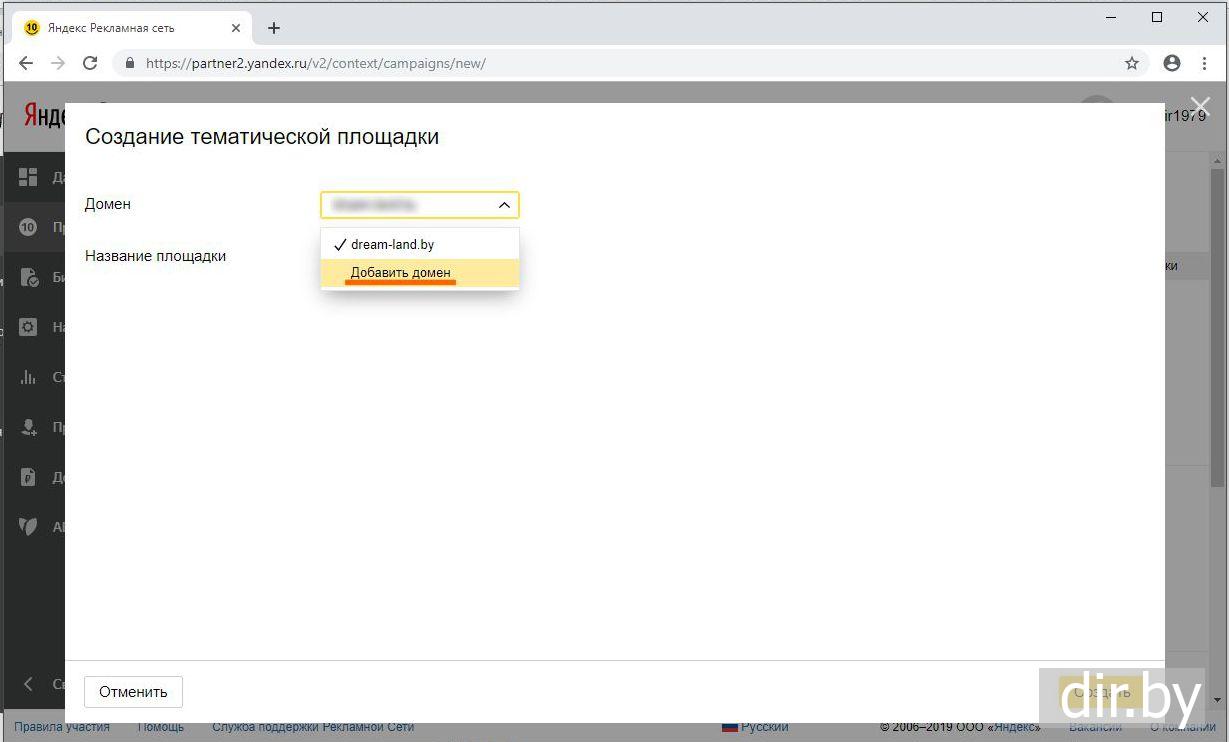
Task: Collapse sidebar with the chevron arrow
Action: point(28,684)
